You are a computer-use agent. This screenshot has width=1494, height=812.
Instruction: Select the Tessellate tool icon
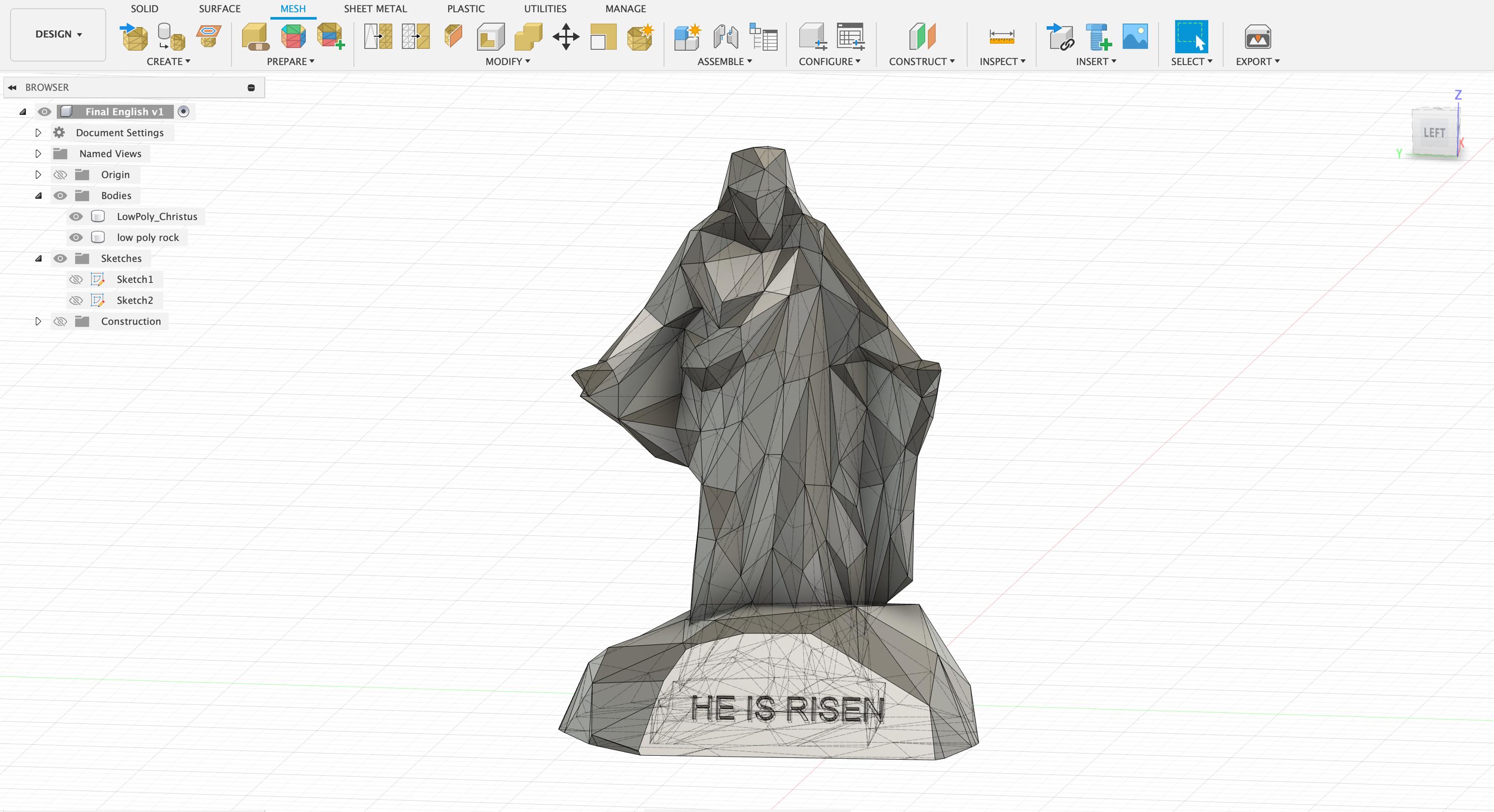171,36
